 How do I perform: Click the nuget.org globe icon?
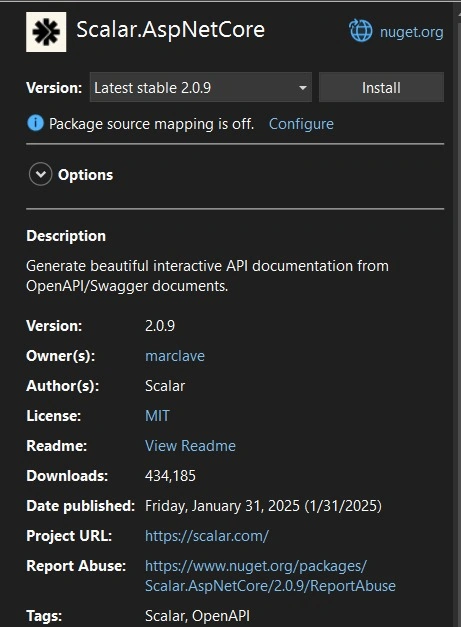[361, 31]
